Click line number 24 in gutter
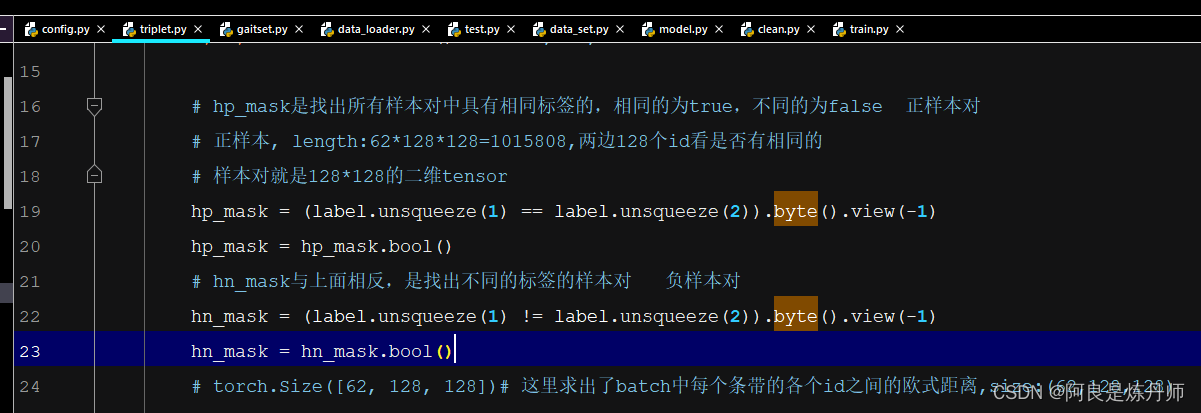 pyautogui.click(x=30, y=386)
